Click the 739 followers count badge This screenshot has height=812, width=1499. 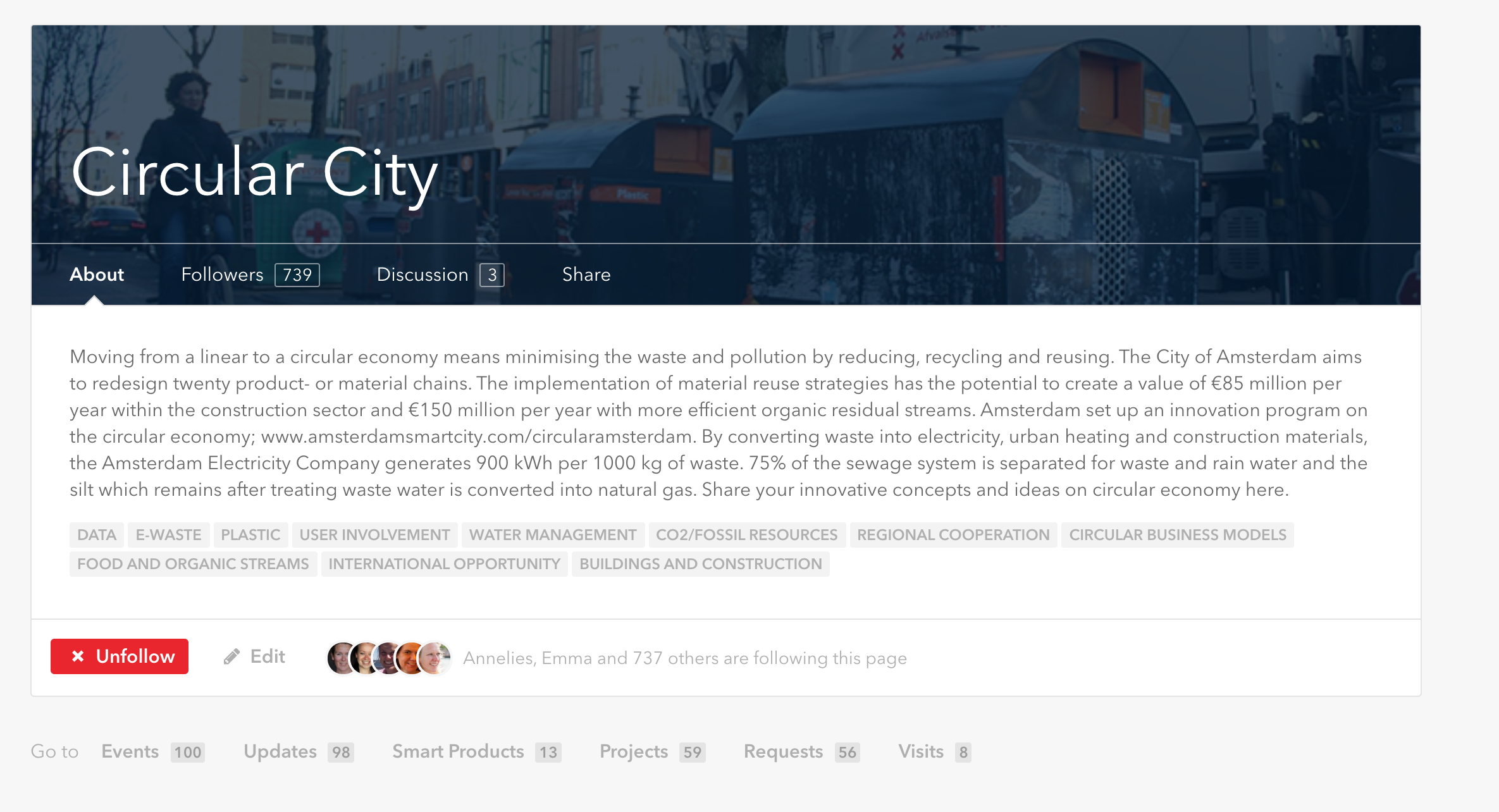(297, 275)
